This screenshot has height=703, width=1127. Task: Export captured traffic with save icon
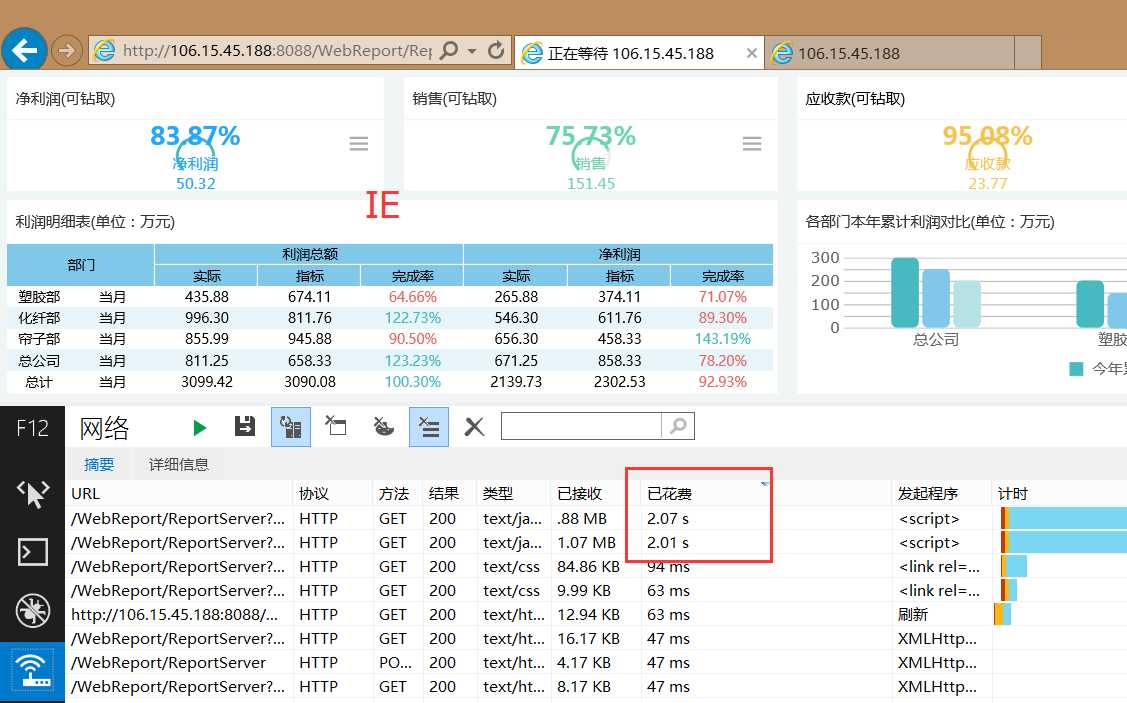[x=244, y=426]
